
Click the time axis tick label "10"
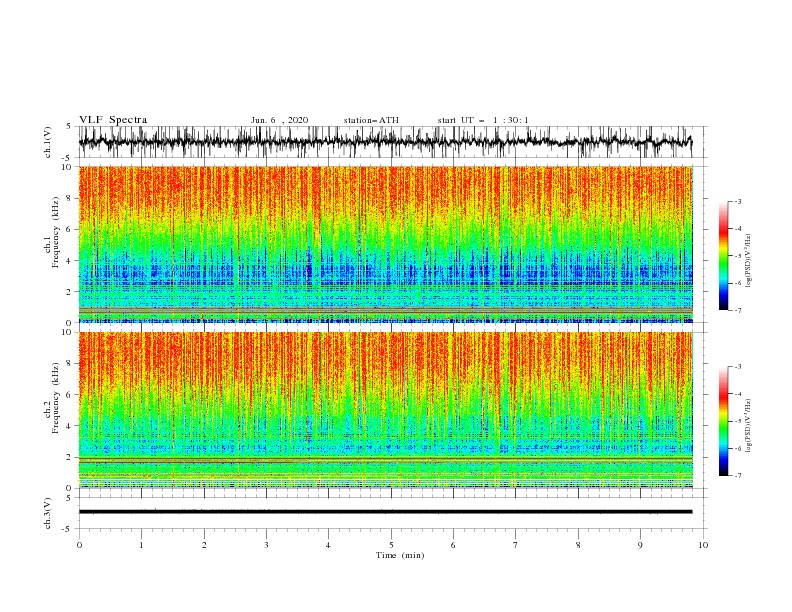point(703,545)
